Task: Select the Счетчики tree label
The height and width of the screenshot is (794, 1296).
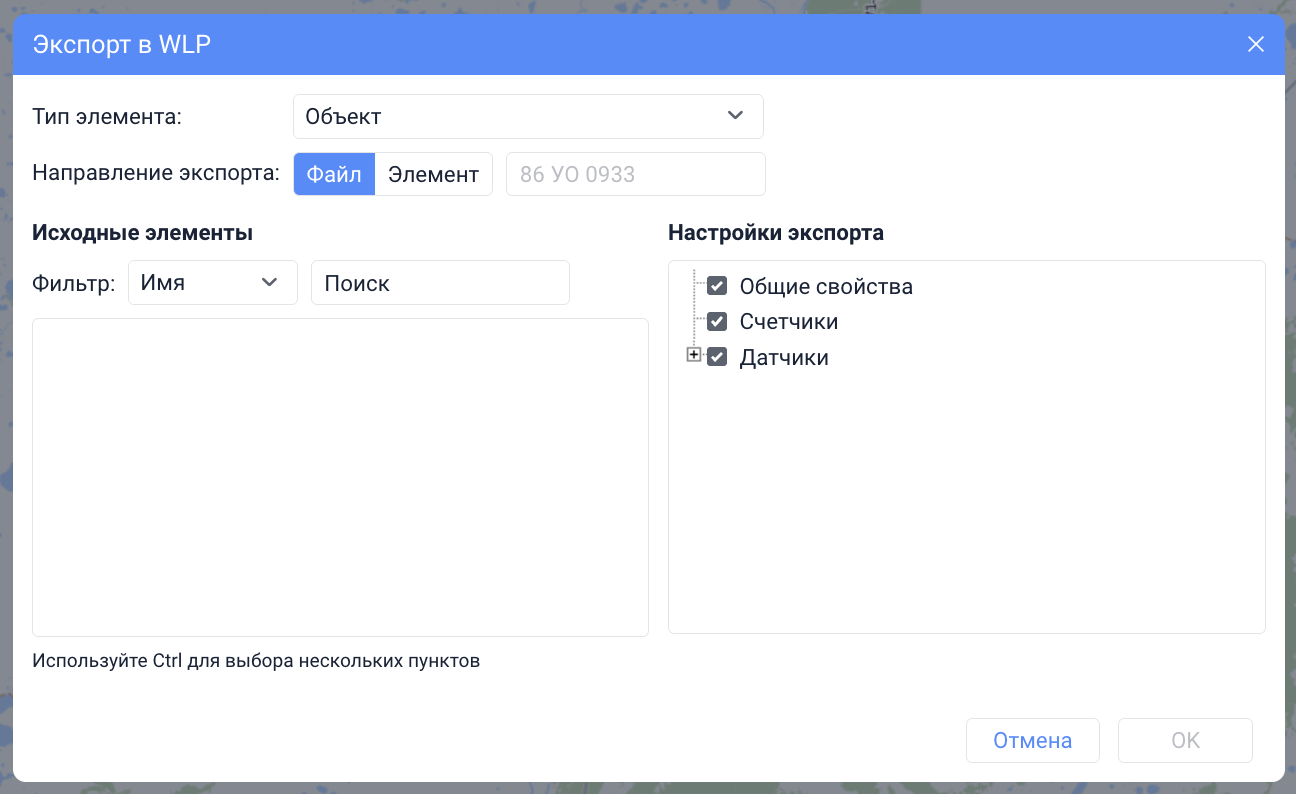Action: (788, 322)
